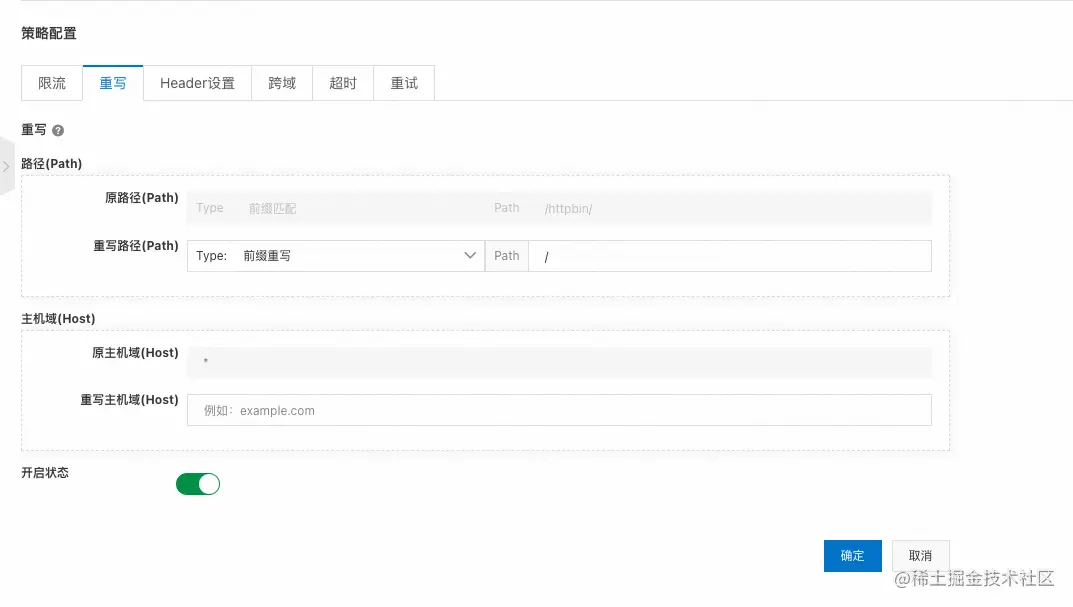Viewport: 1073px width, 607px height.
Task: Open the 重试 tab
Action: tap(403, 83)
